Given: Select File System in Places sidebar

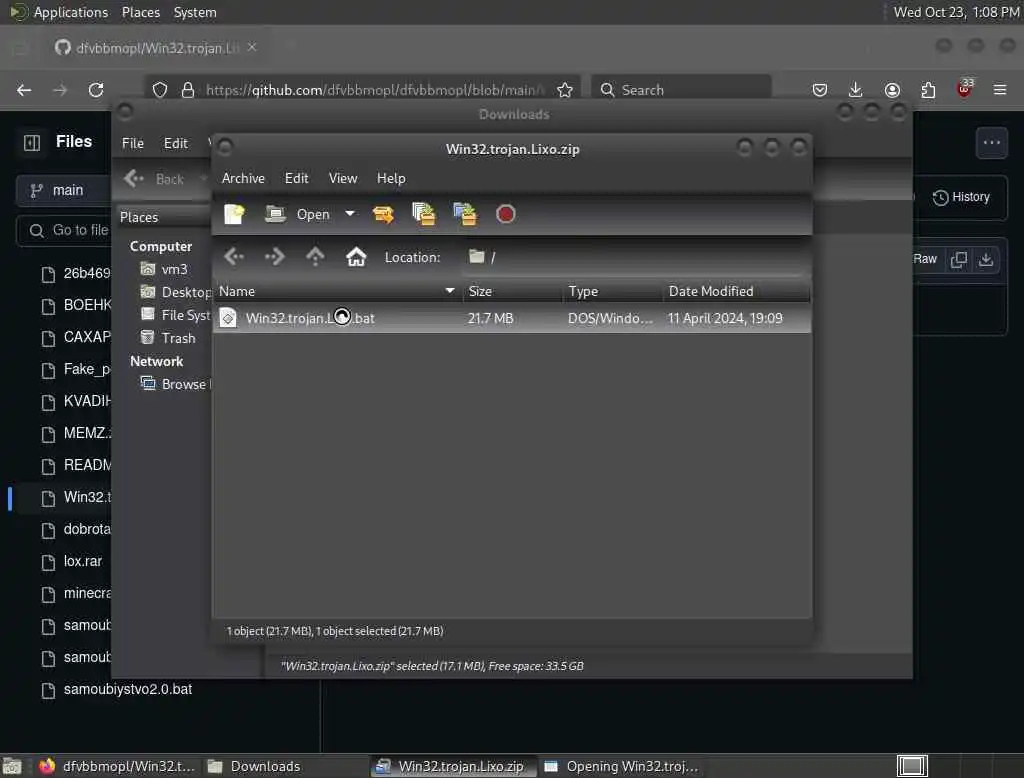Looking at the screenshot, I should pos(176,315).
